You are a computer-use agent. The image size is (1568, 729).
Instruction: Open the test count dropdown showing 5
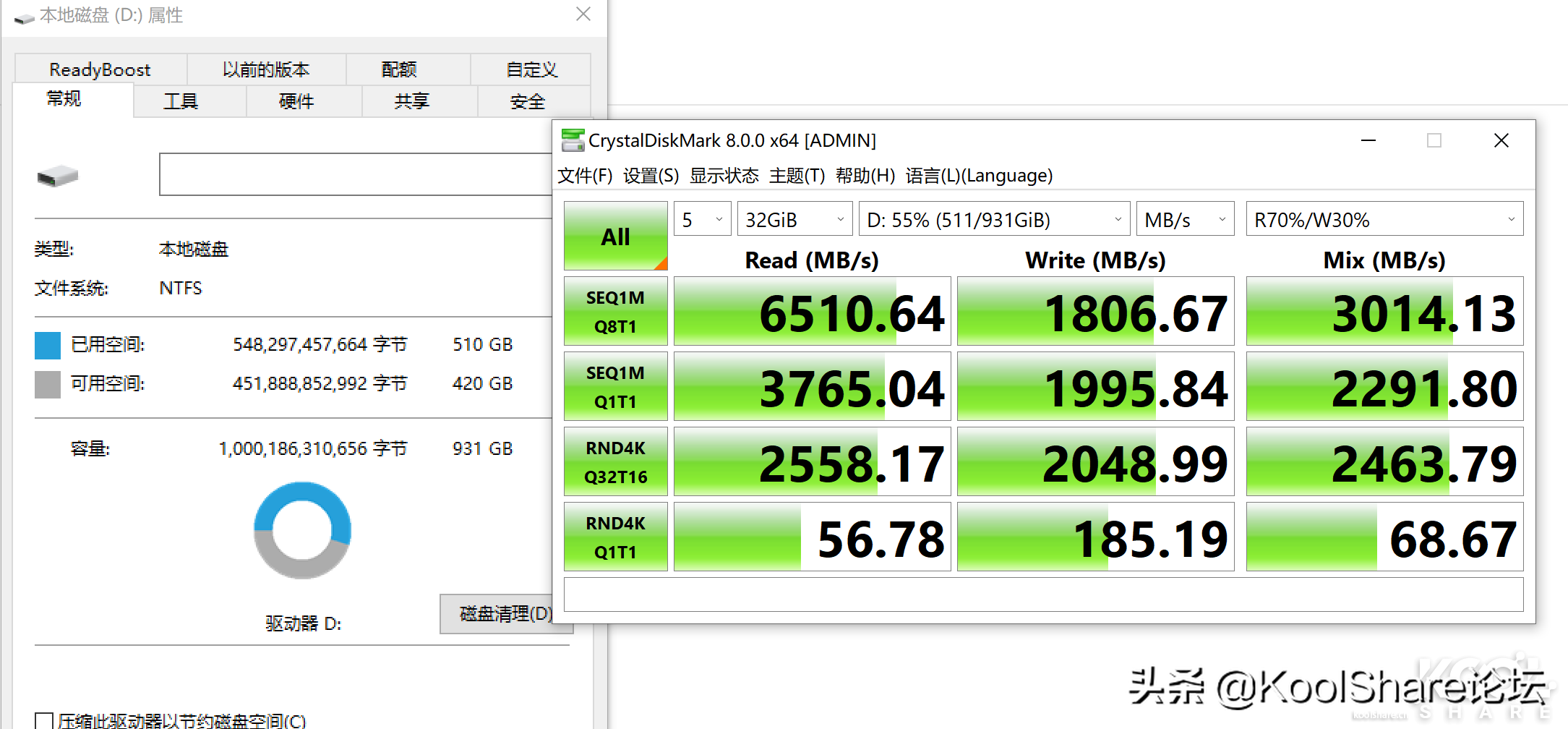(702, 219)
